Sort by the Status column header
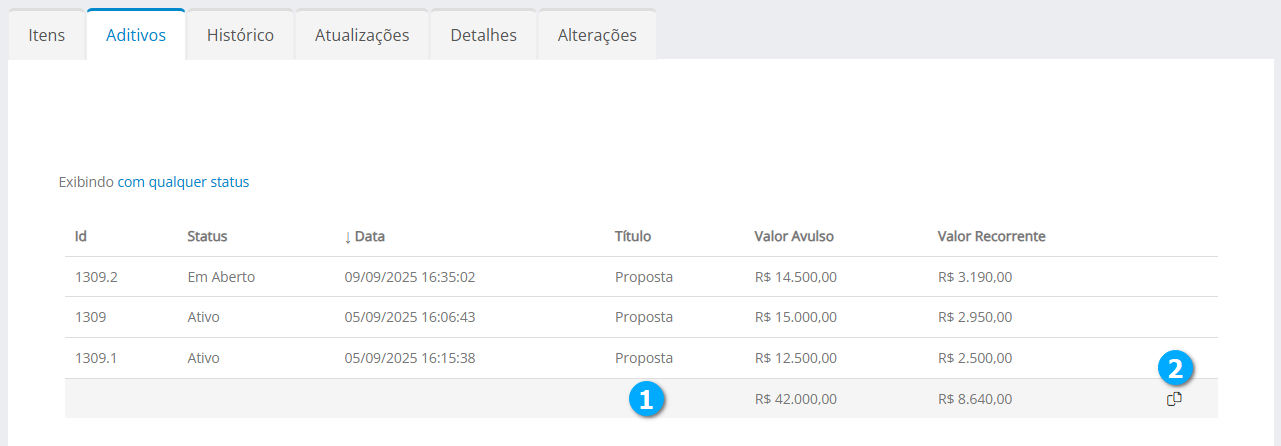Screen dimensions: 1281x446 coord(207,237)
